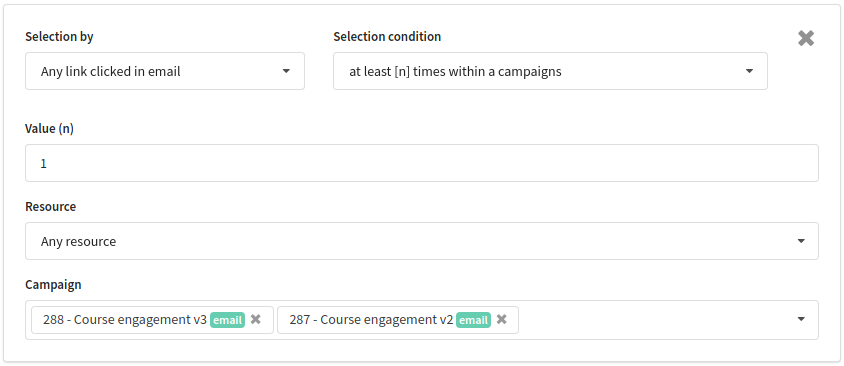Screen dimensions: 844x366
Task: Click 'at least [n] times within a campaigns' text
Action: (x=455, y=71)
